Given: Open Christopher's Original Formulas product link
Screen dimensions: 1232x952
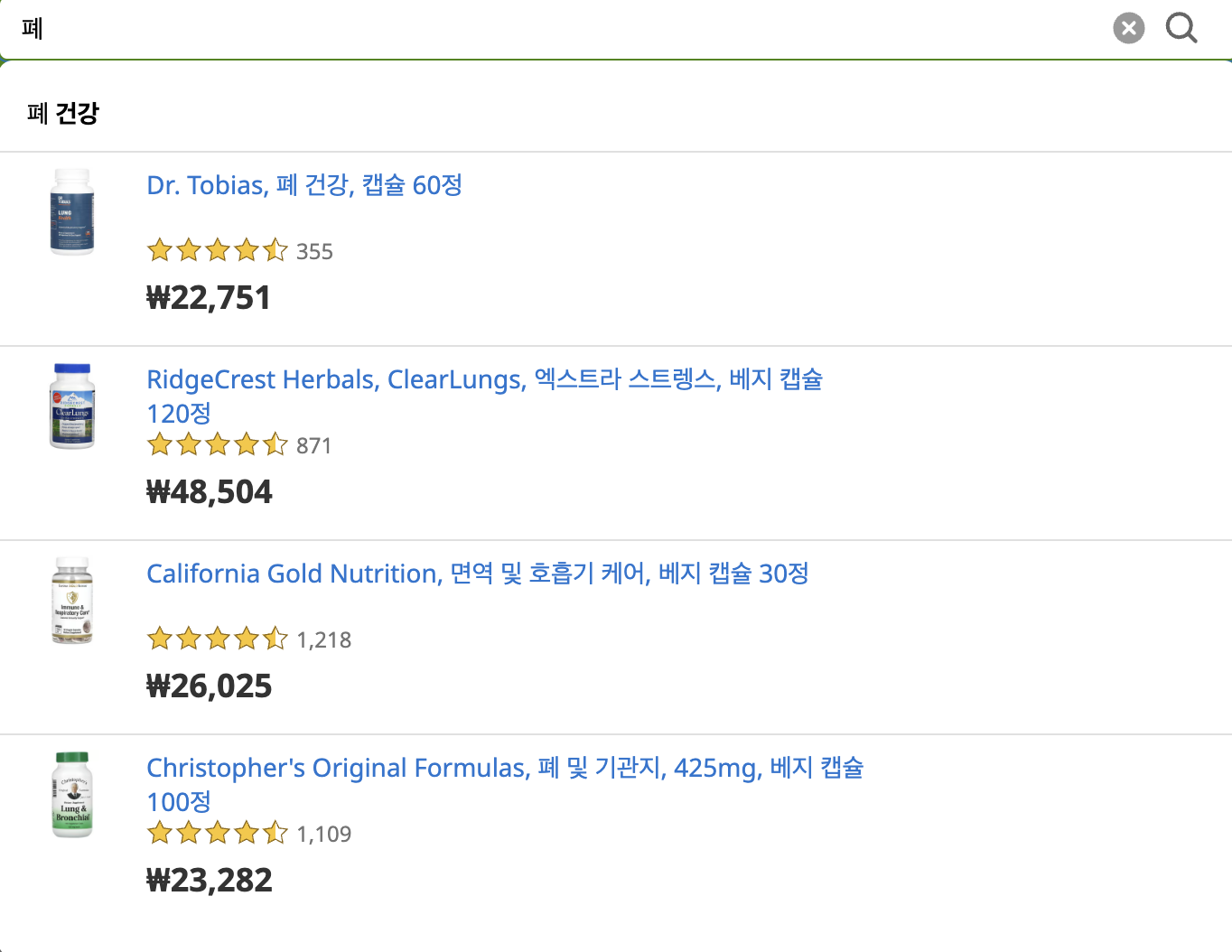Looking at the screenshot, I should tap(505, 768).
